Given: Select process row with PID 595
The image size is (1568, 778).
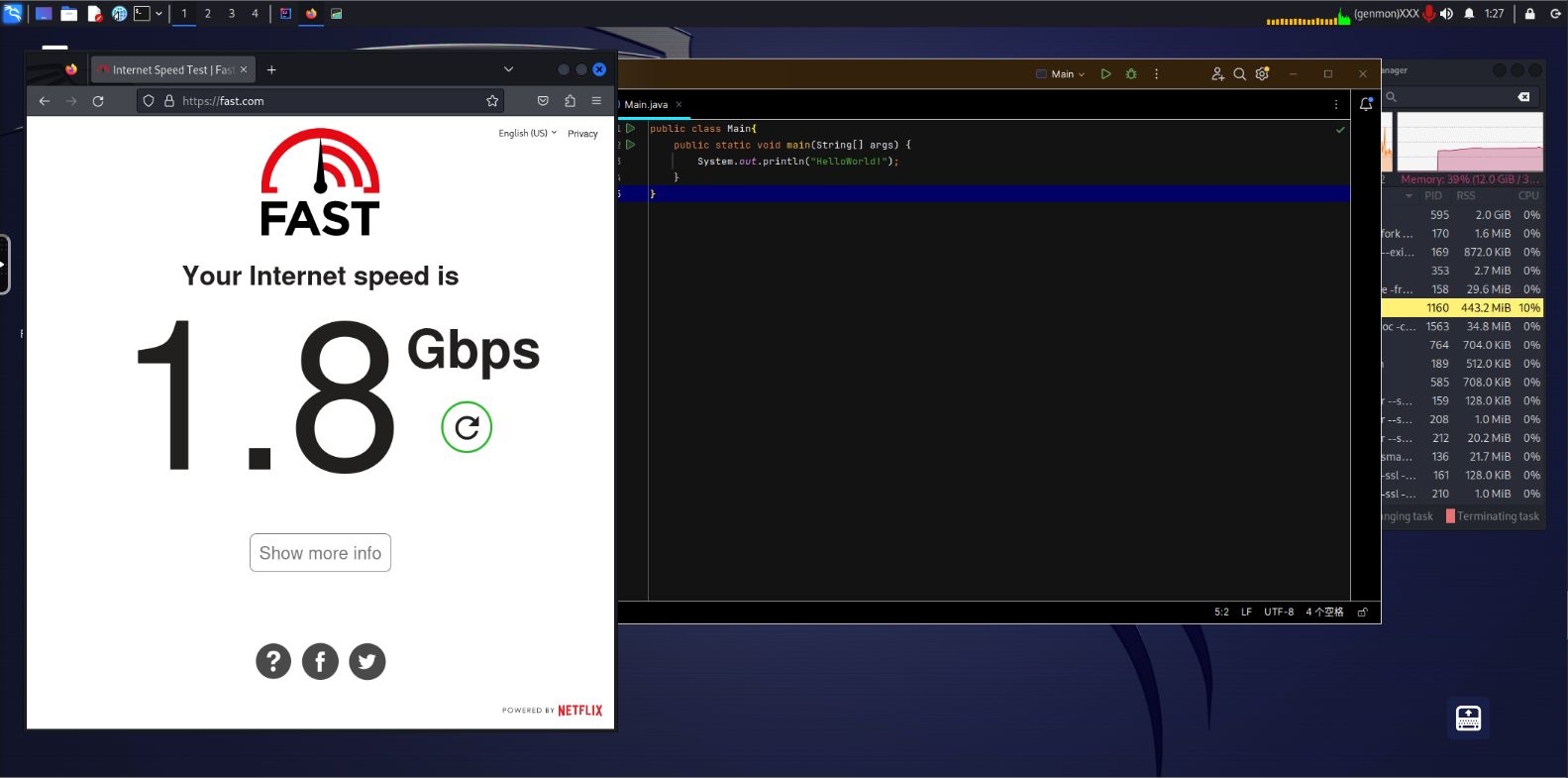Looking at the screenshot, I should (1462, 215).
